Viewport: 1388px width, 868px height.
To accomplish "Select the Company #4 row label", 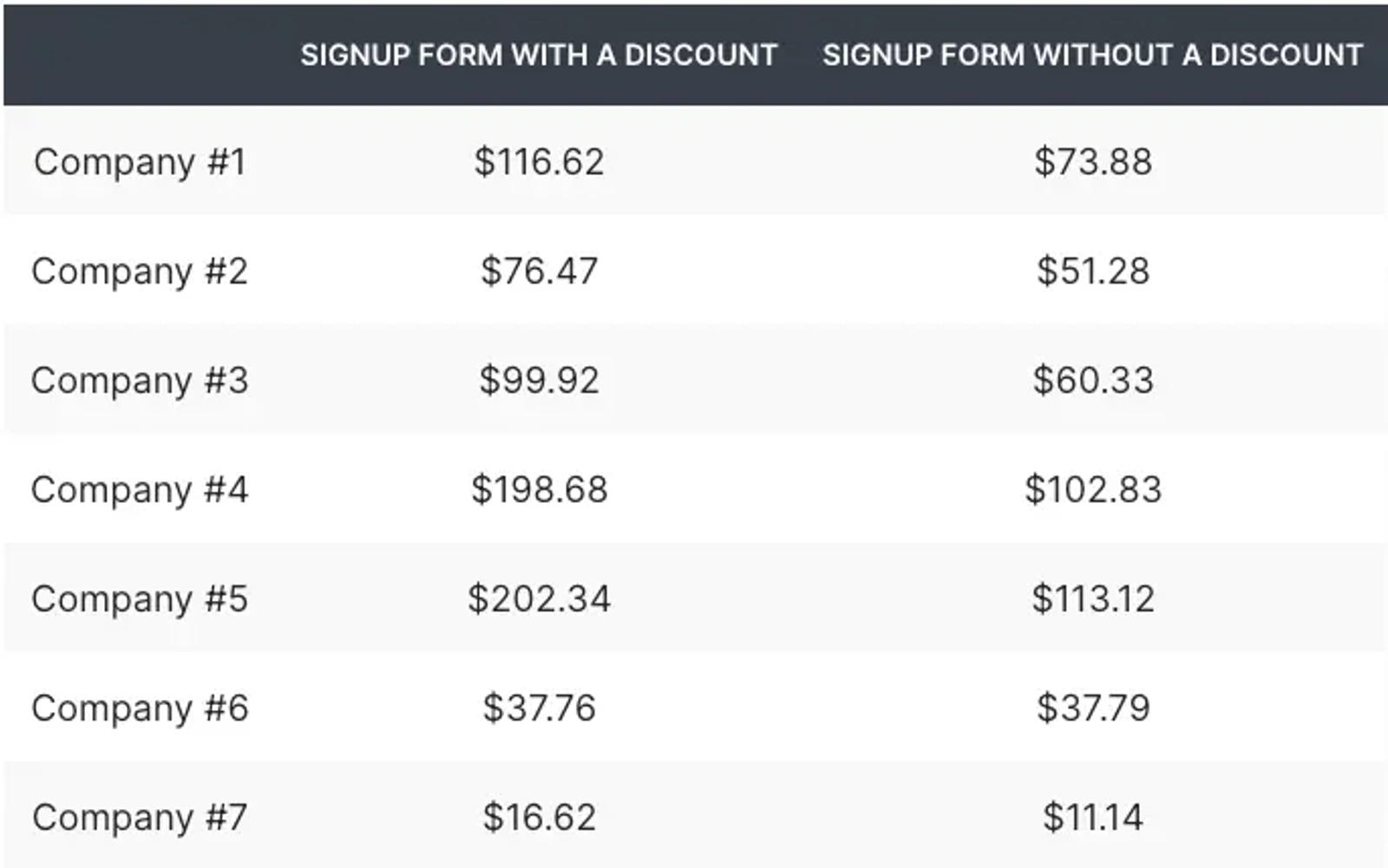I will point(140,490).
